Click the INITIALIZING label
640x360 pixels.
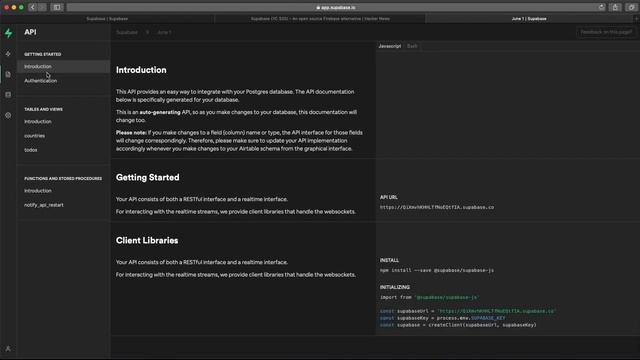pyautogui.click(x=395, y=287)
